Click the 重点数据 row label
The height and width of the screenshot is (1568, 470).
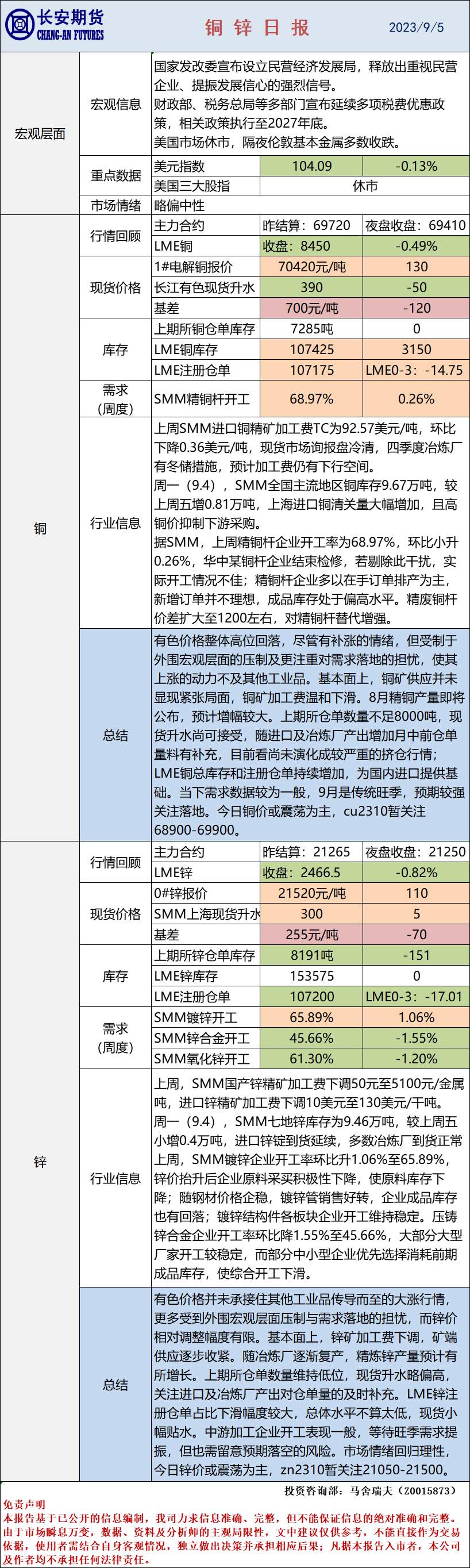115,176
